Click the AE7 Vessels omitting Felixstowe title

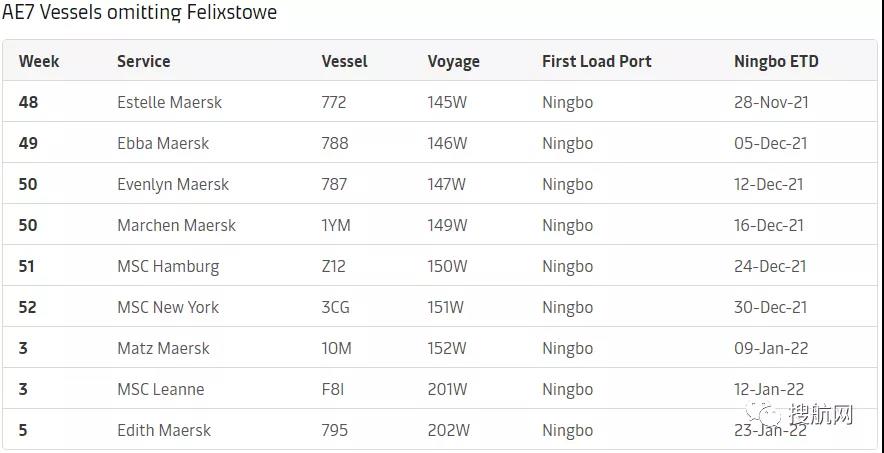coord(140,13)
